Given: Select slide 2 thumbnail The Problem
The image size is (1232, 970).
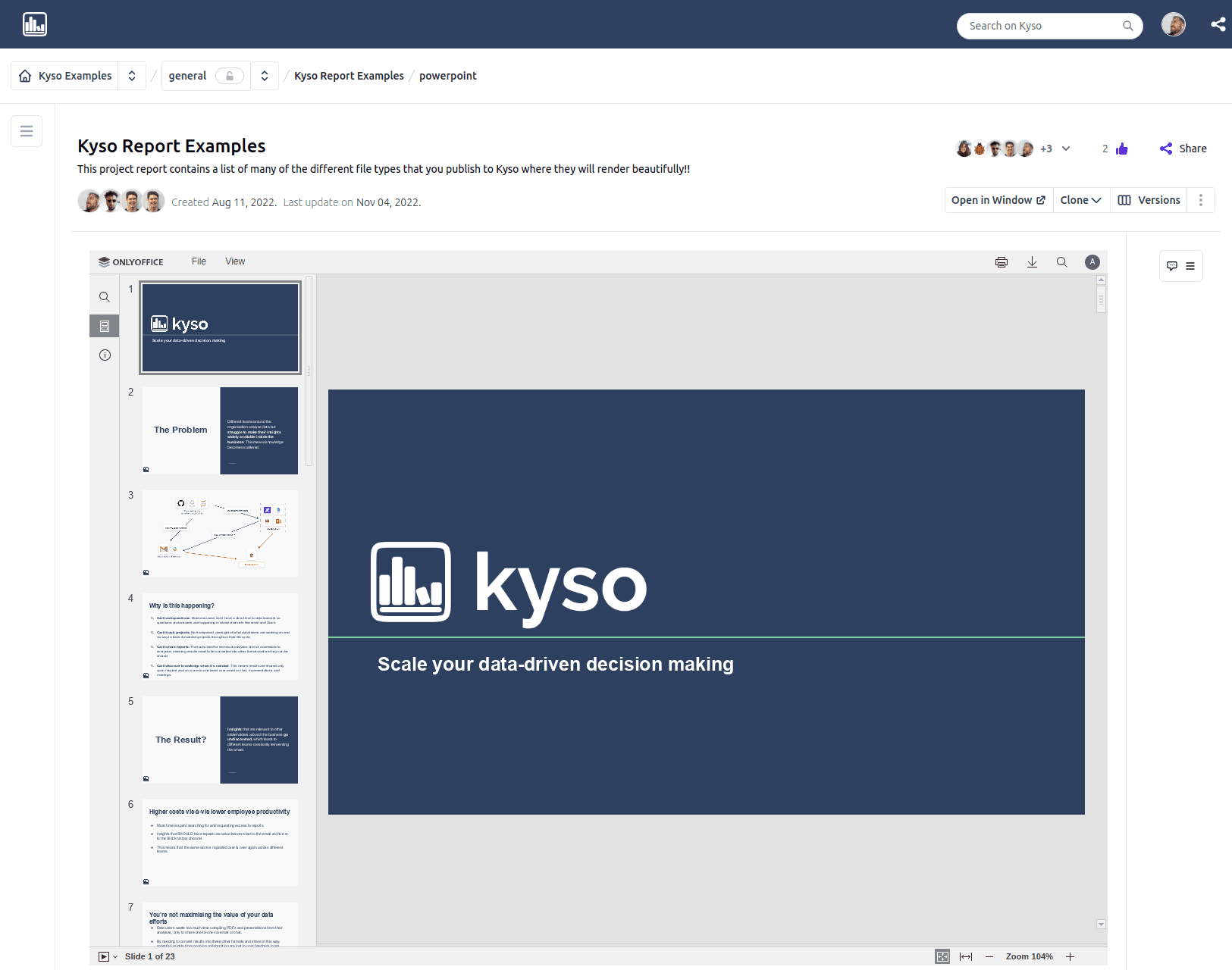Looking at the screenshot, I should 220,430.
